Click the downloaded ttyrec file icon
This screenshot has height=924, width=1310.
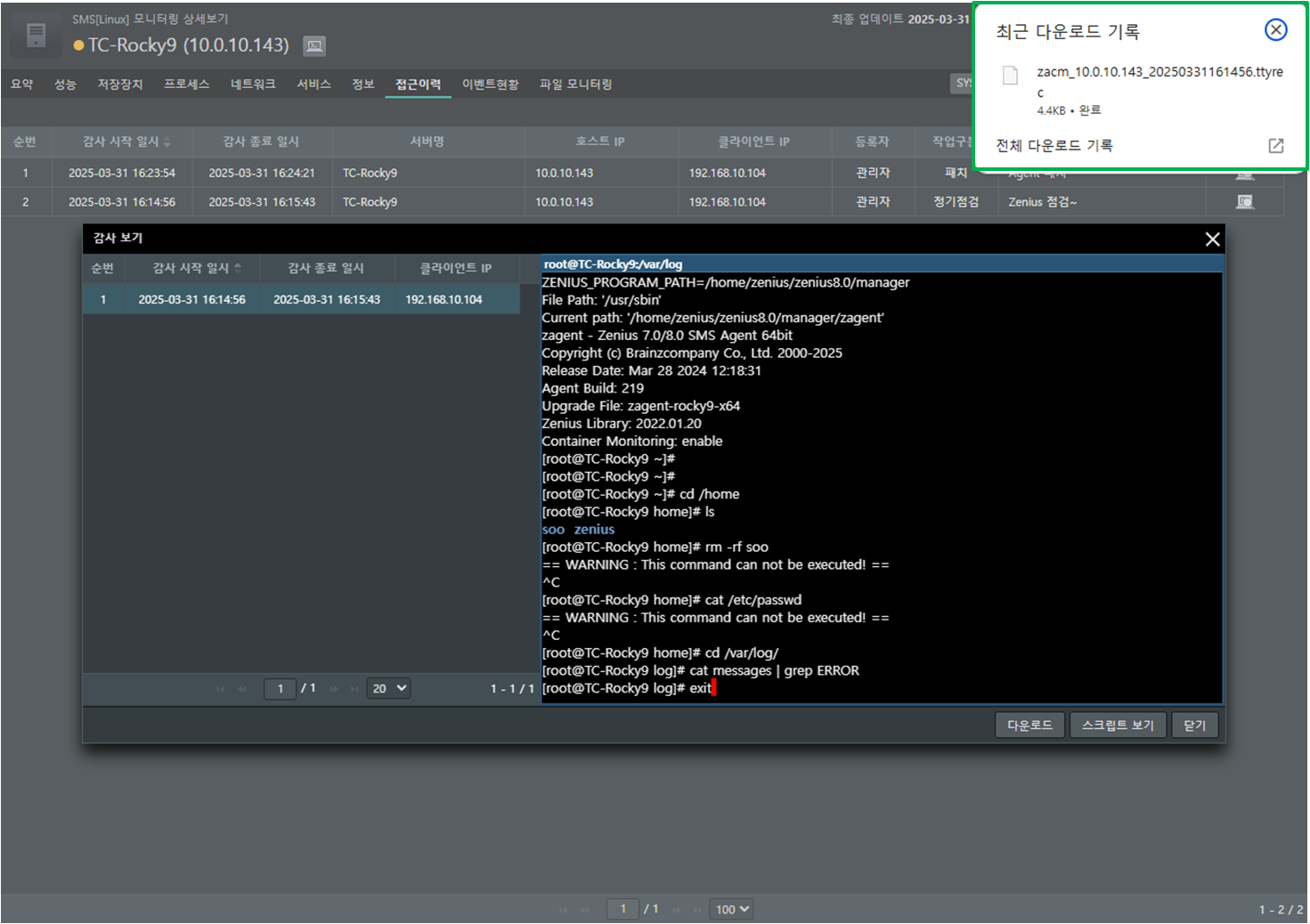[x=1010, y=76]
